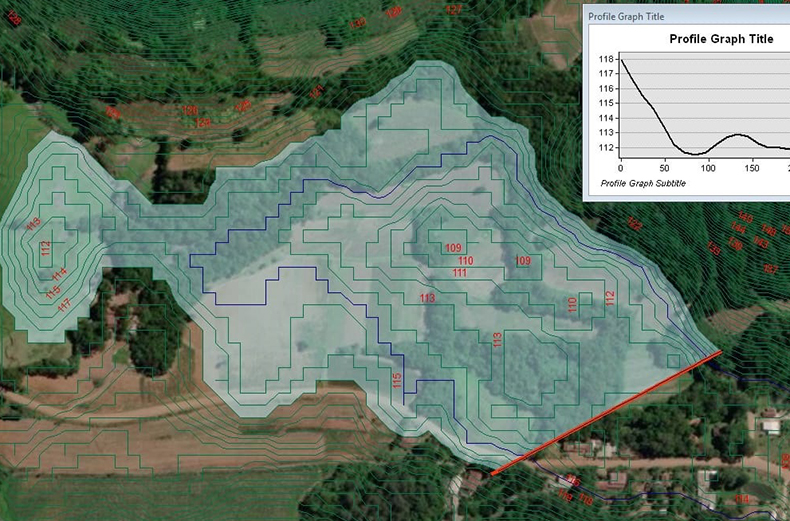The image size is (790, 521).
Task: Click the profile curve's lowest dip in the graph
Action: [694, 154]
